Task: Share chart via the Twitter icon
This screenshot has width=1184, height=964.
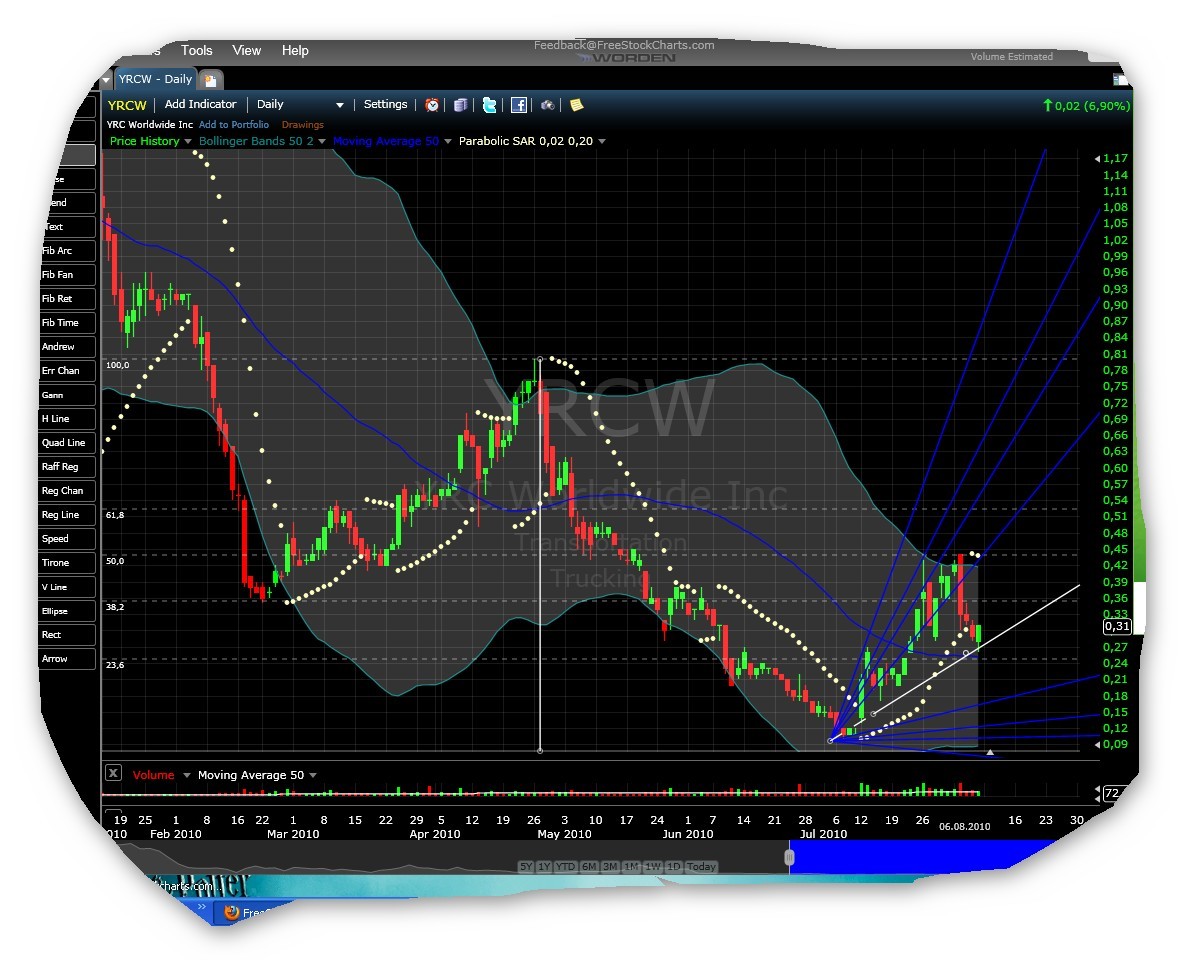Action: coord(489,105)
